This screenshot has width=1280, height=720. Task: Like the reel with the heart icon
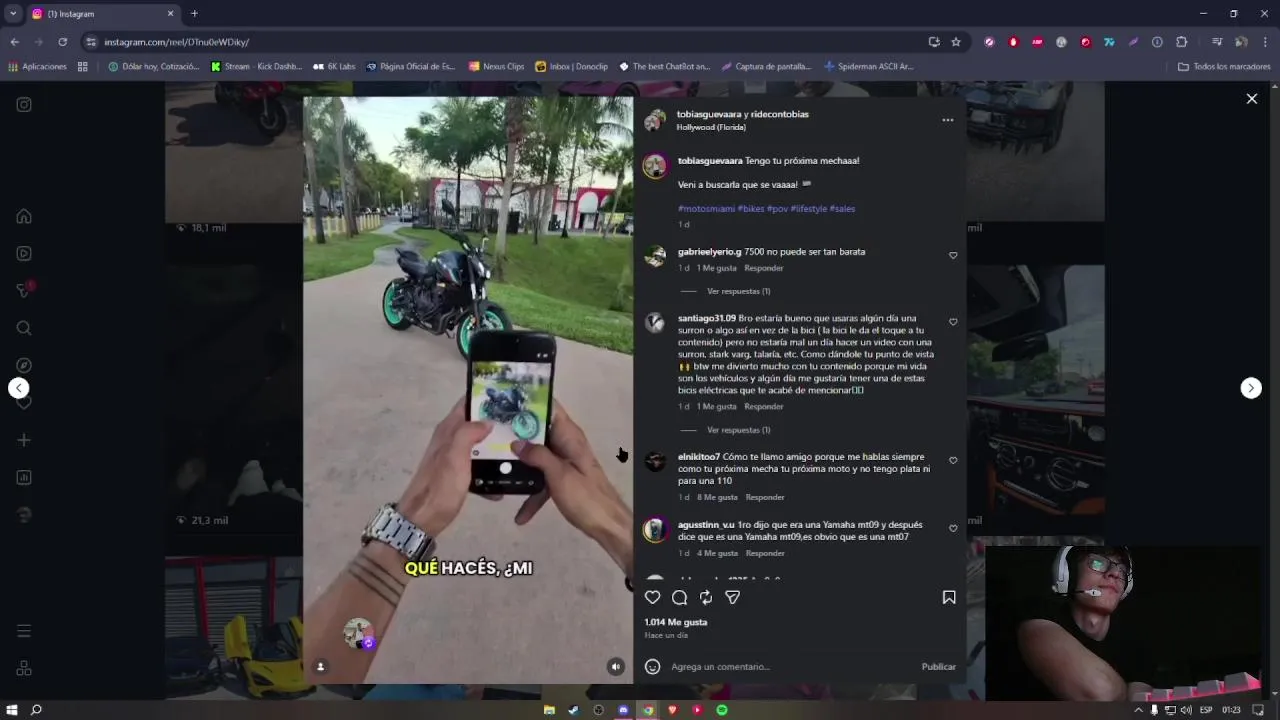[x=652, y=597]
